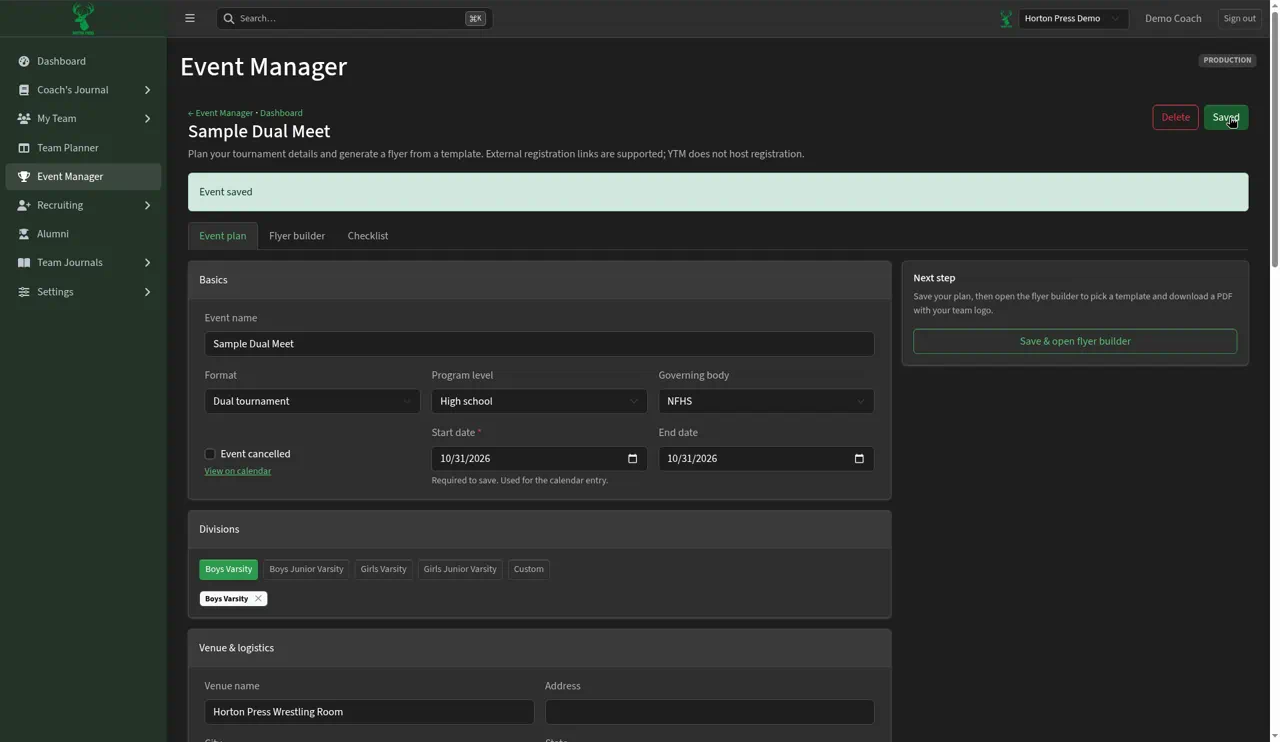The width and height of the screenshot is (1280, 742).
Task: Click the Dashboard gauge icon in the sidebar
Action: (x=24, y=61)
